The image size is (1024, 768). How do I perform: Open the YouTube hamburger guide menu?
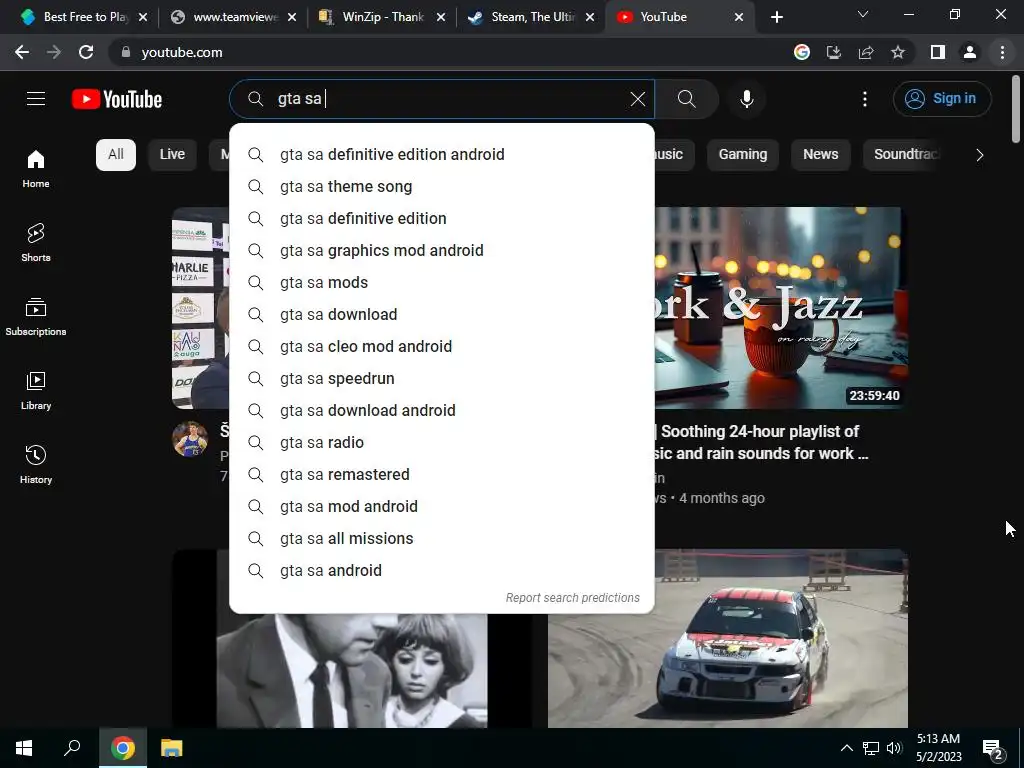pyautogui.click(x=36, y=99)
